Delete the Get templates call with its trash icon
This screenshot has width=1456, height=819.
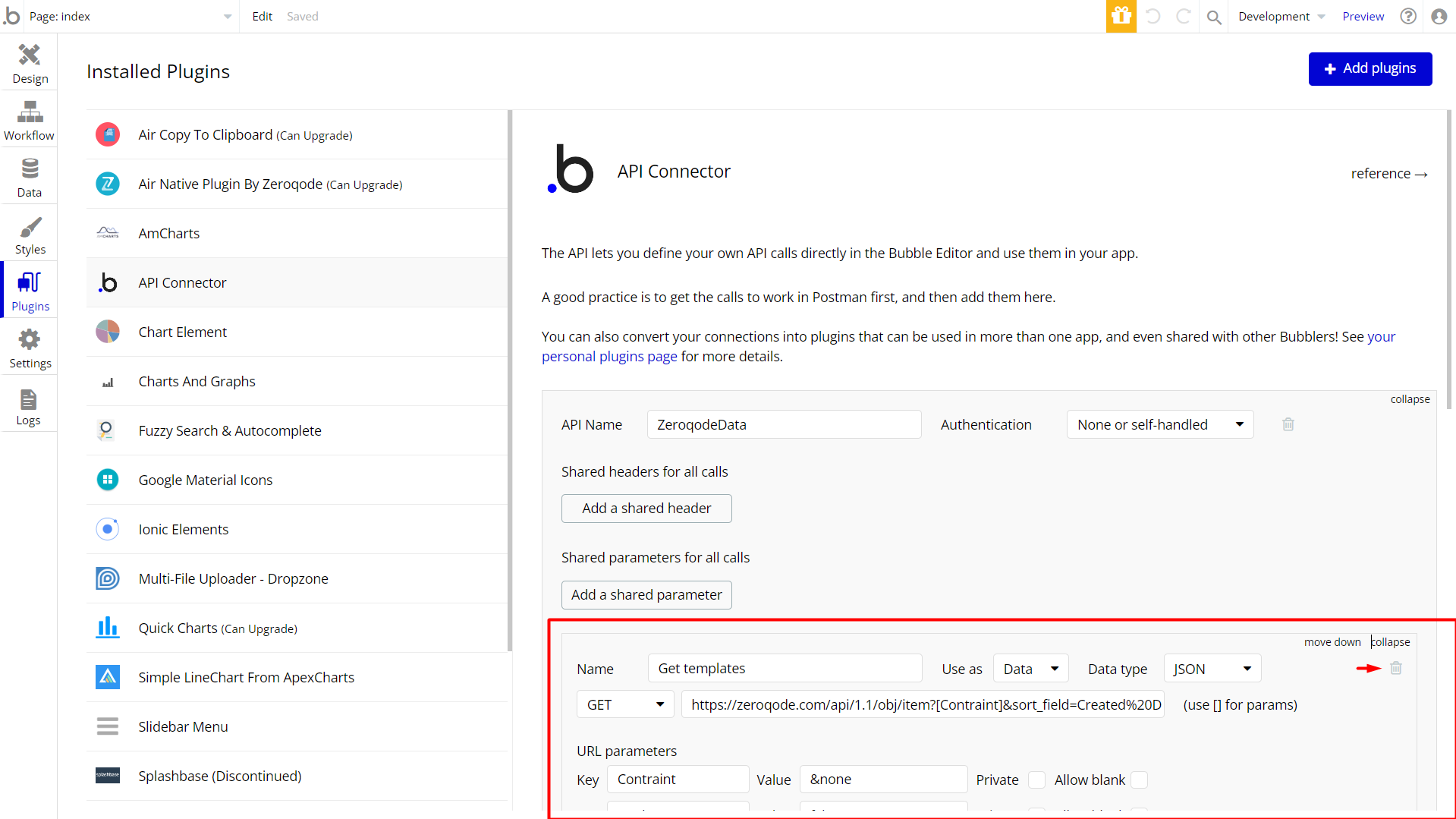1395,668
